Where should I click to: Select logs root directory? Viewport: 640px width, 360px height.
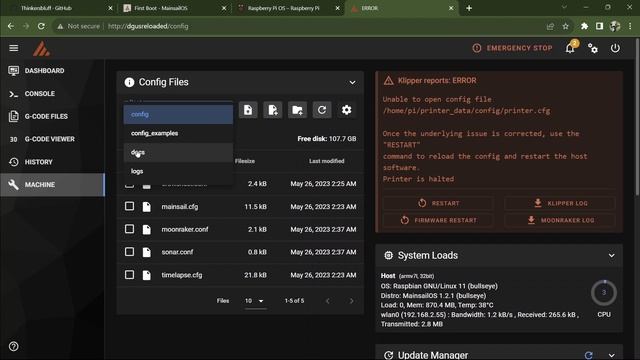point(178,171)
